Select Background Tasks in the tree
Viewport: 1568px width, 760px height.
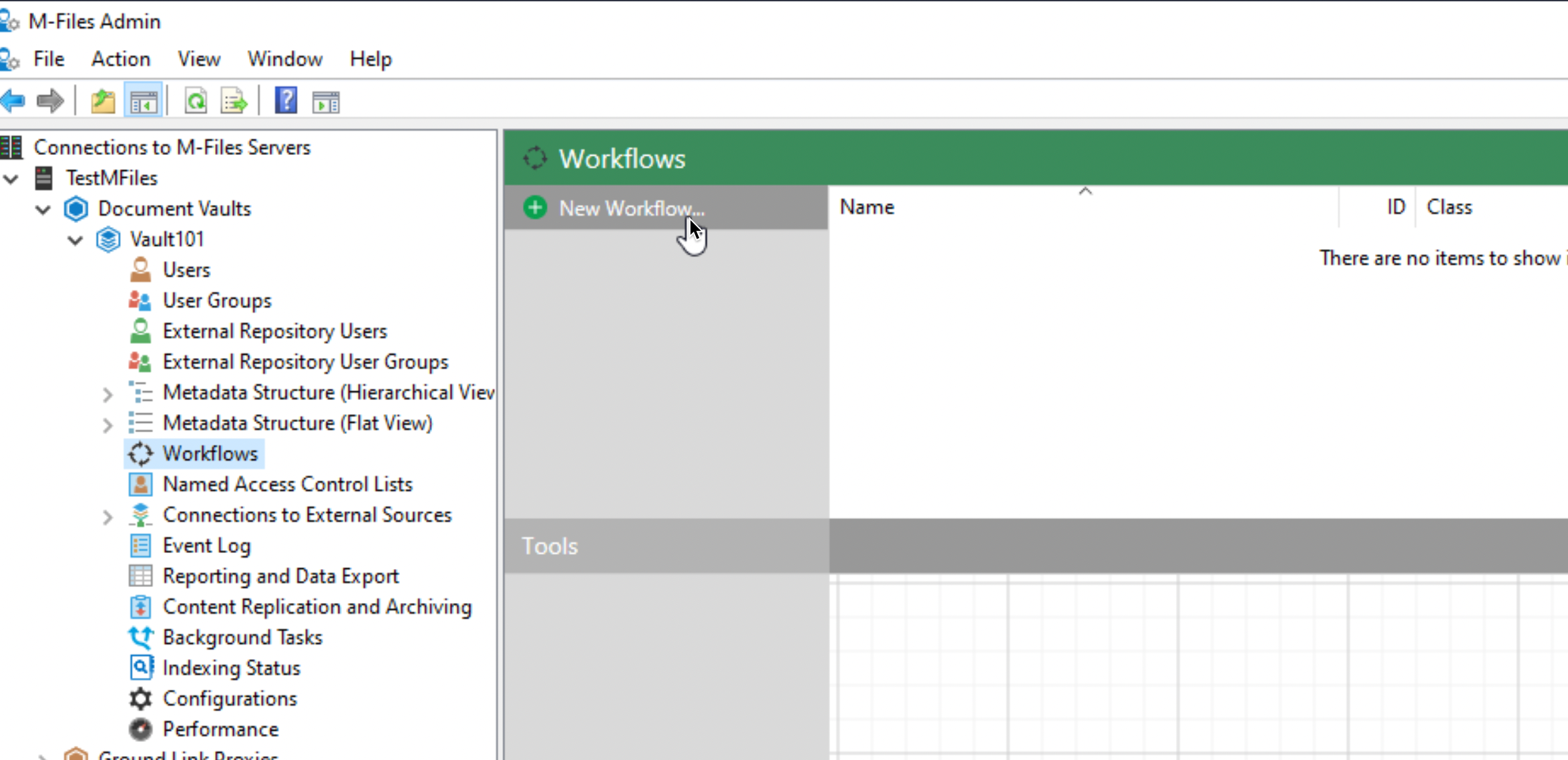click(x=242, y=637)
